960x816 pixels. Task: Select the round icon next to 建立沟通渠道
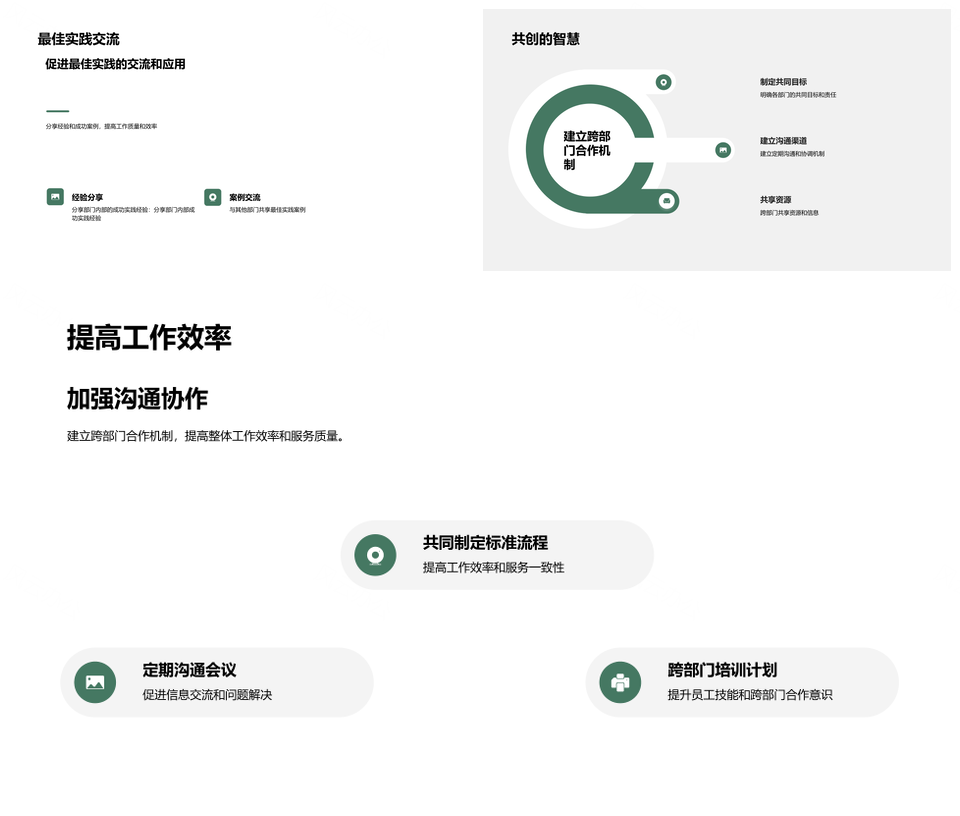tap(723, 150)
